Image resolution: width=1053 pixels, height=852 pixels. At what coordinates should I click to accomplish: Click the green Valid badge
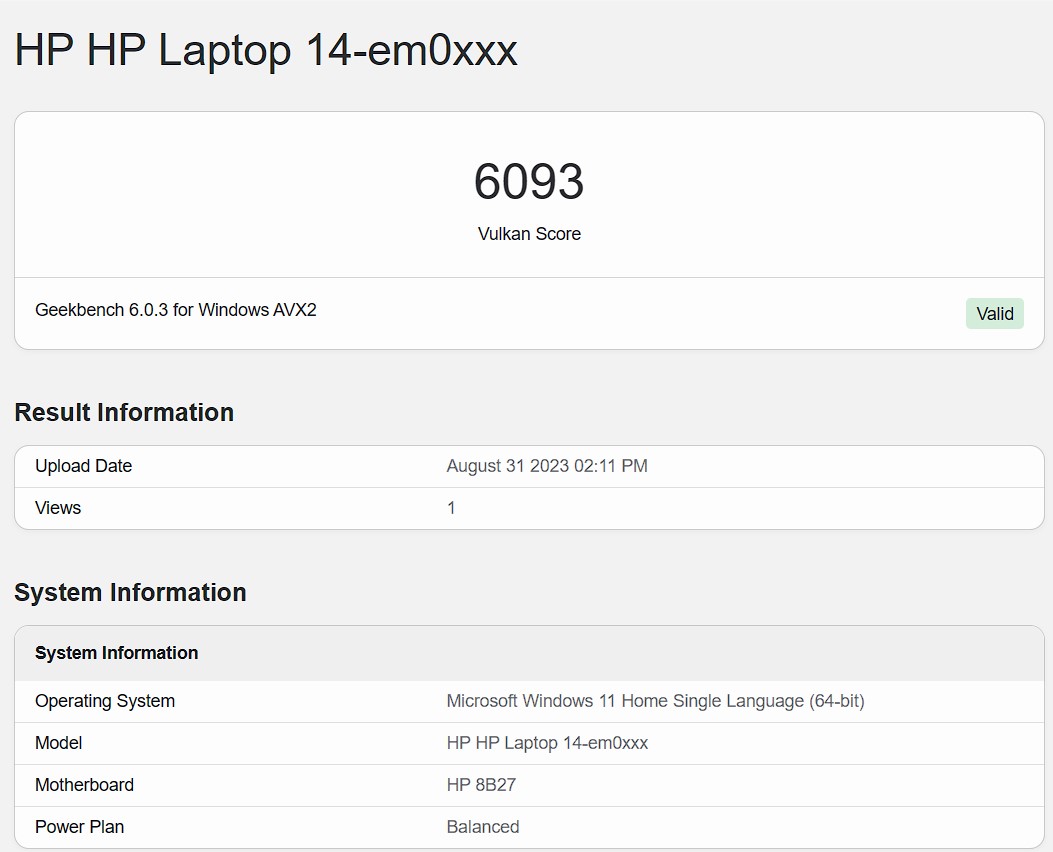click(x=995, y=314)
